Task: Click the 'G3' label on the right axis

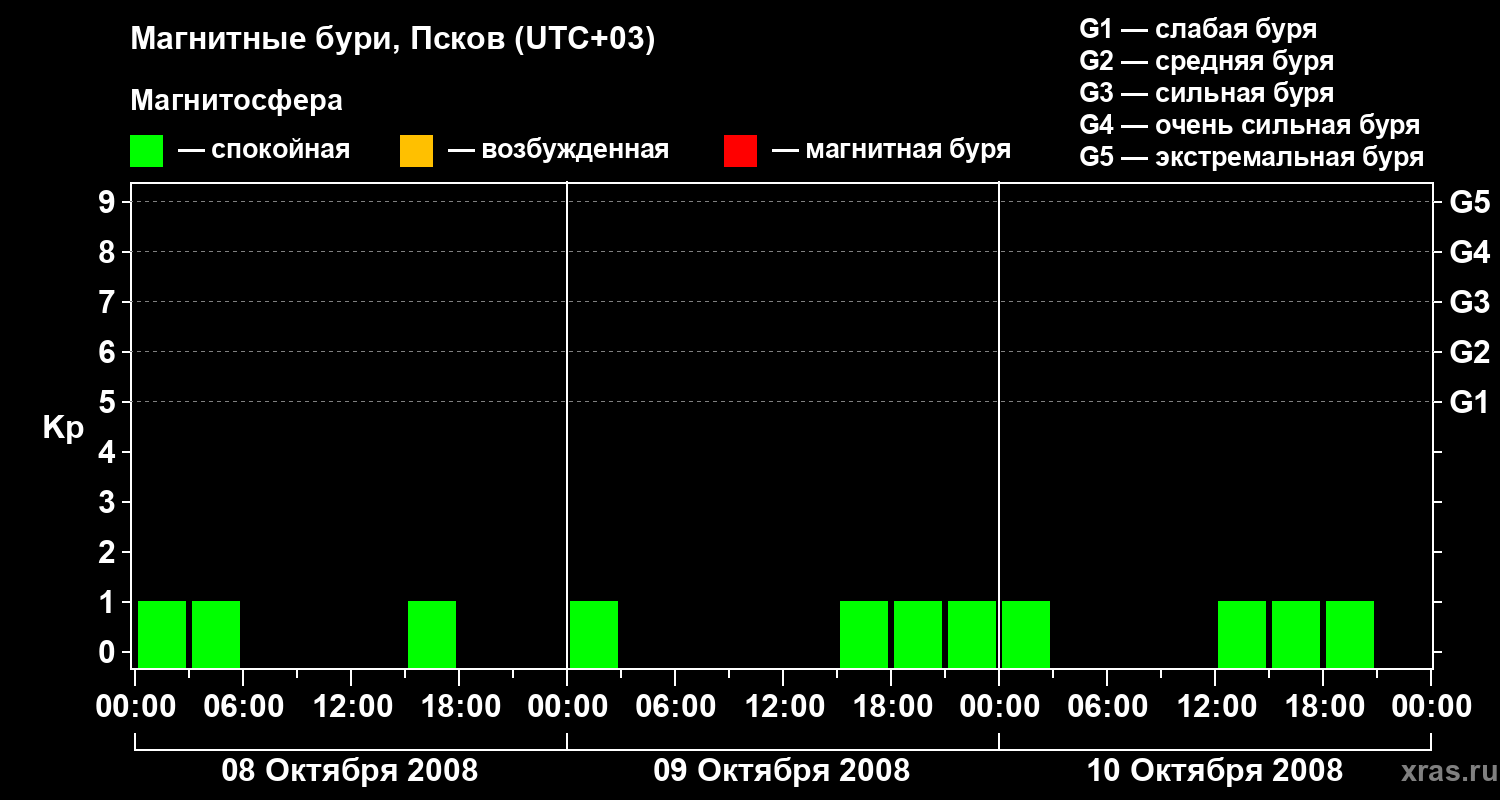Action: [1470, 302]
